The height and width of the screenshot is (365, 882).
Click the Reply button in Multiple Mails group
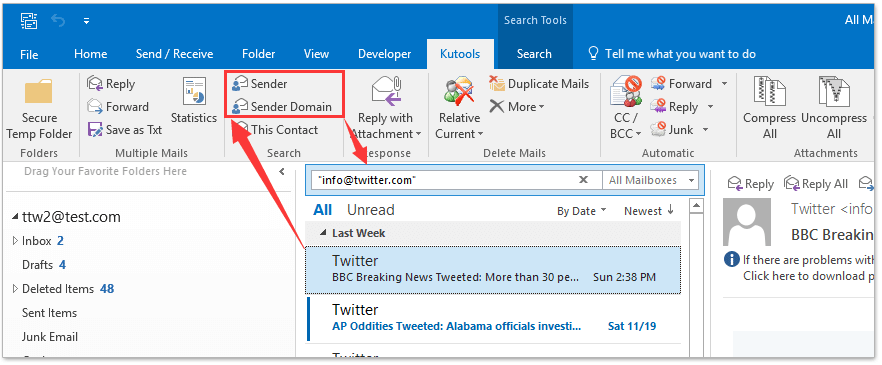tap(111, 84)
